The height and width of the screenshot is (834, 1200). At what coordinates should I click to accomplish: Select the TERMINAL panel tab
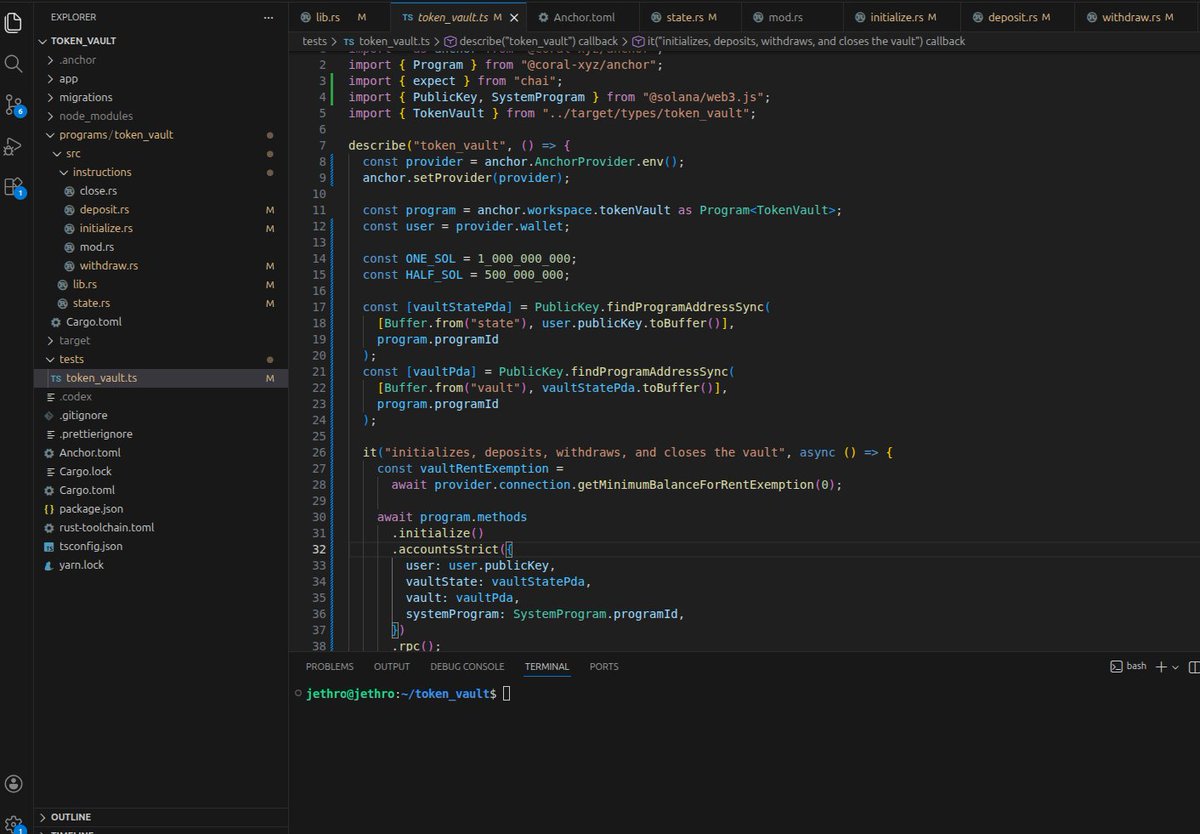coord(547,666)
